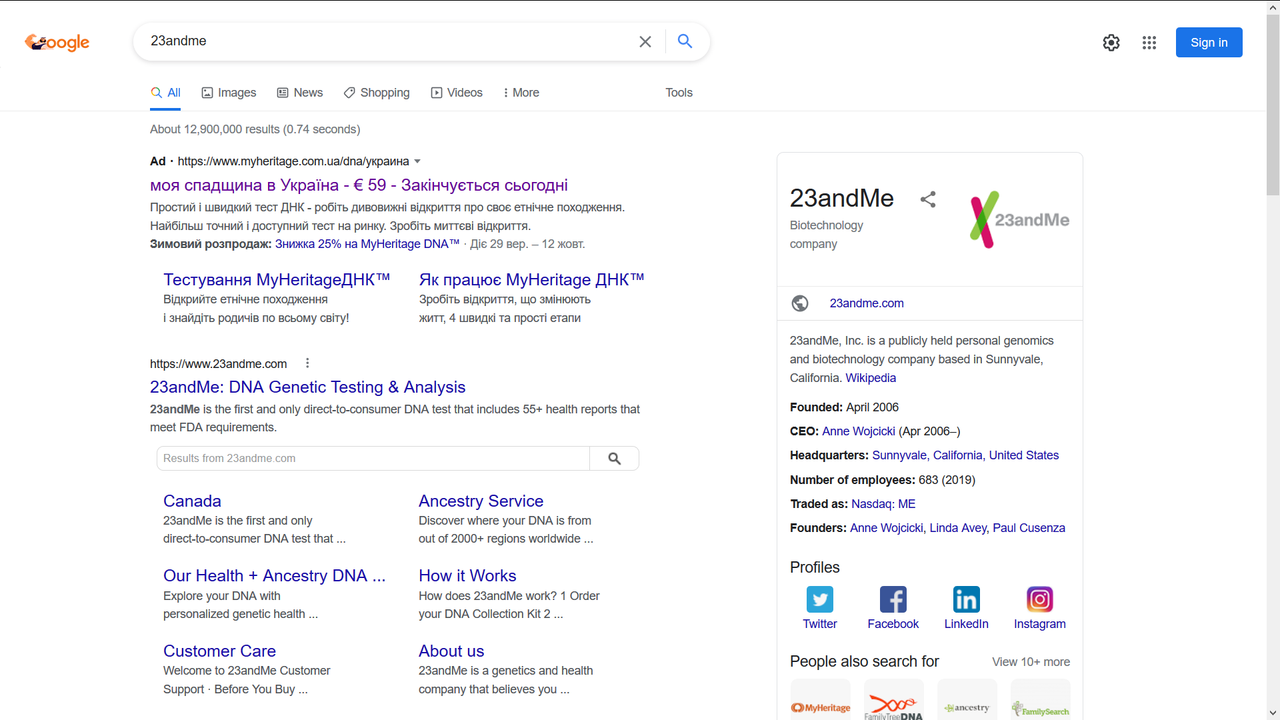Open the Facebook profile icon

click(893, 599)
